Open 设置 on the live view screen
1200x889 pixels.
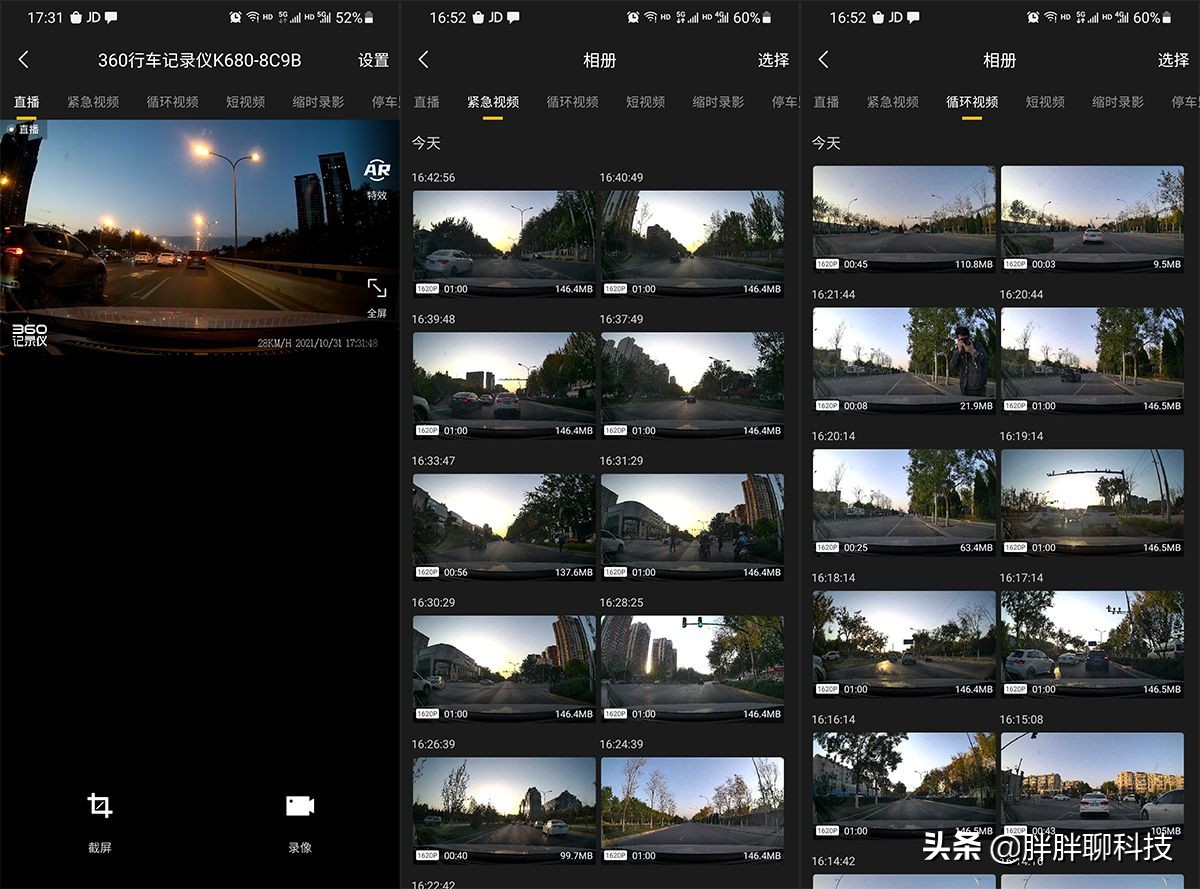click(x=373, y=60)
